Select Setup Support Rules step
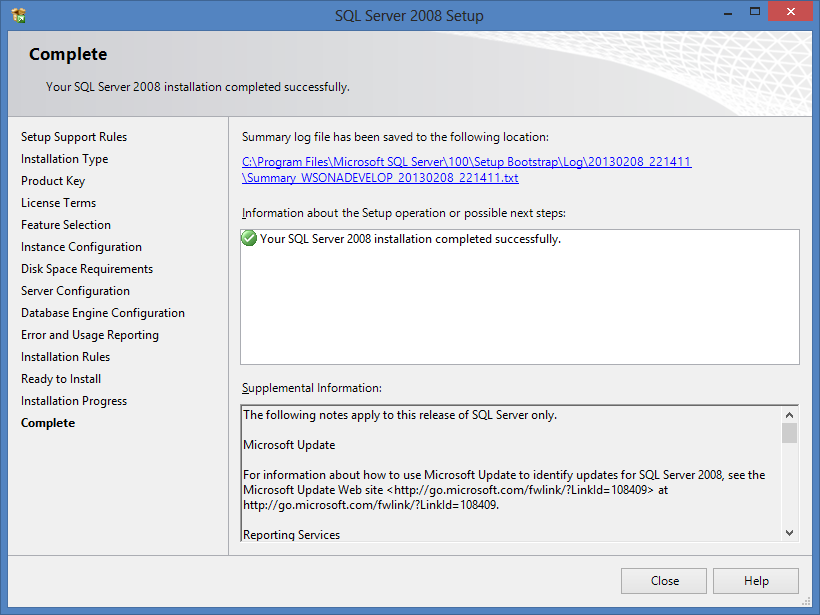 click(x=74, y=136)
